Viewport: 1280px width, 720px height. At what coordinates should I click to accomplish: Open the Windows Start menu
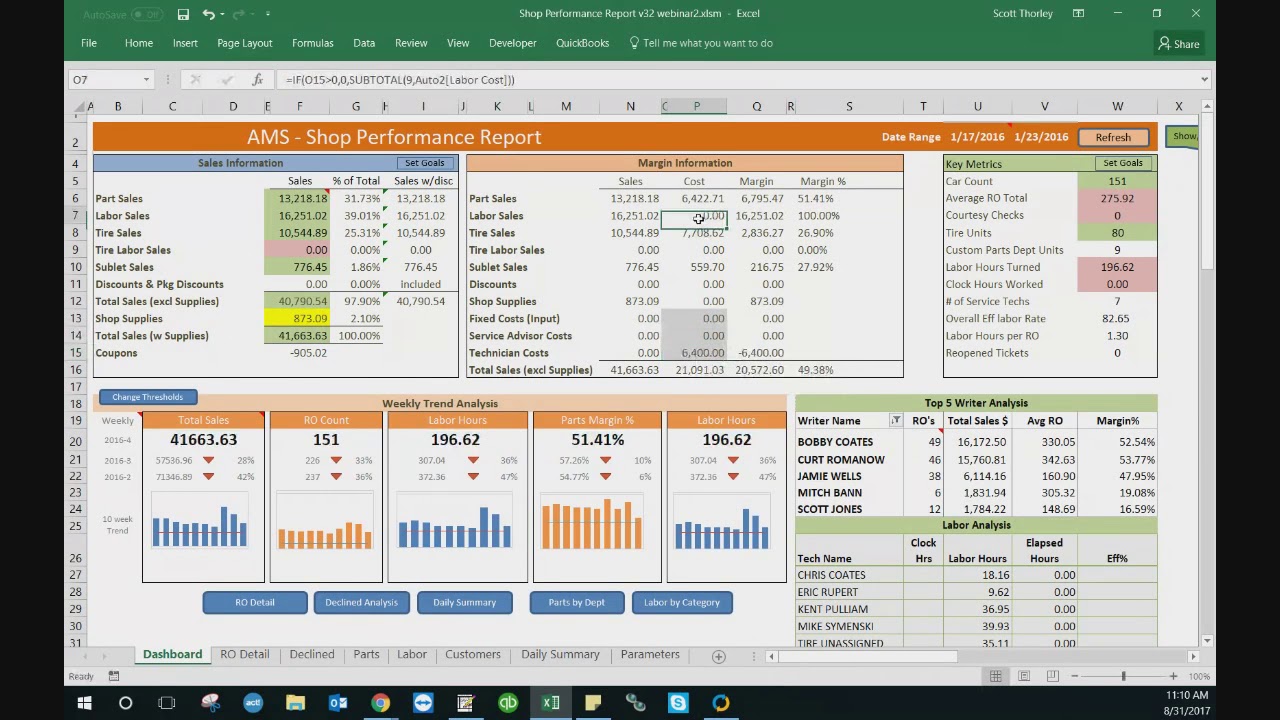pyautogui.click(x=84, y=703)
